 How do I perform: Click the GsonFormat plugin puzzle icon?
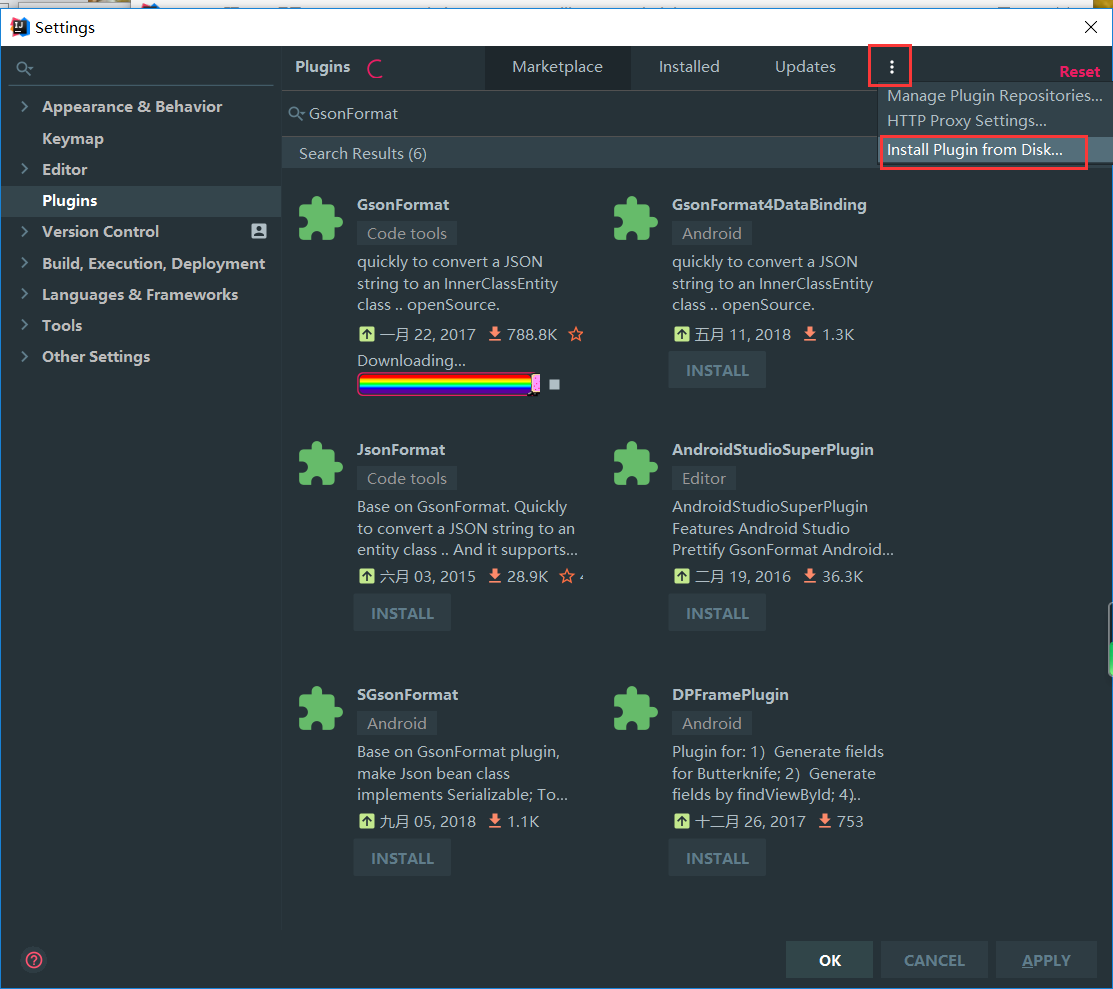pos(320,218)
